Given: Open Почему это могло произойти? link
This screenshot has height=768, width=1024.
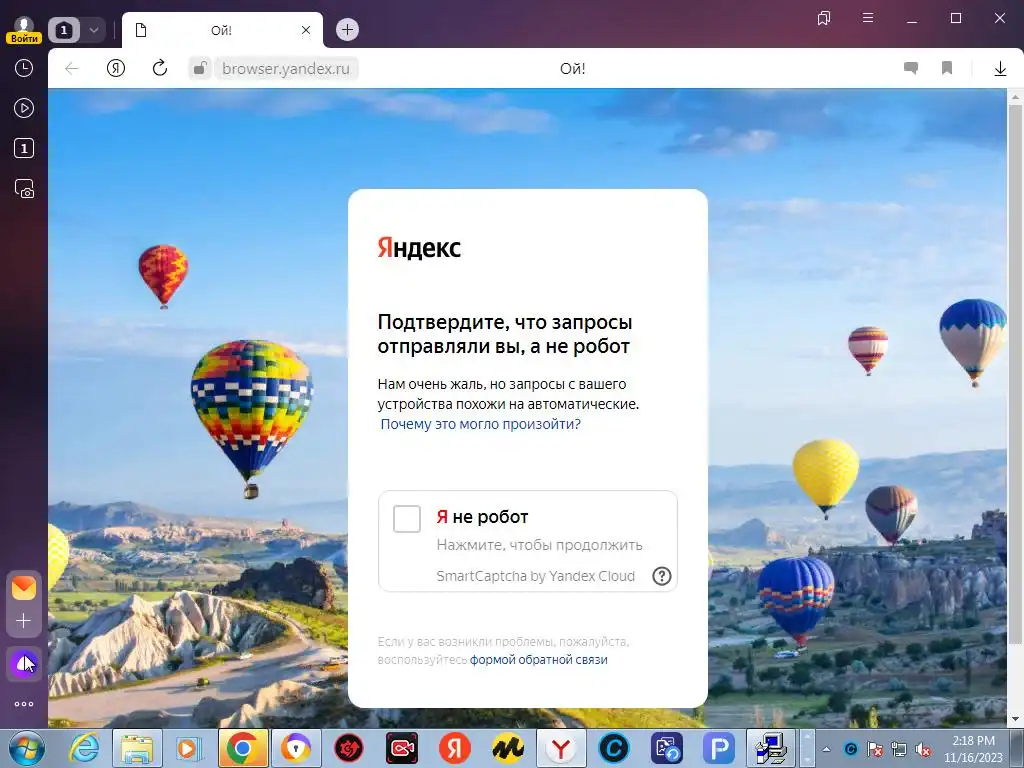Looking at the screenshot, I should tap(481, 424).
